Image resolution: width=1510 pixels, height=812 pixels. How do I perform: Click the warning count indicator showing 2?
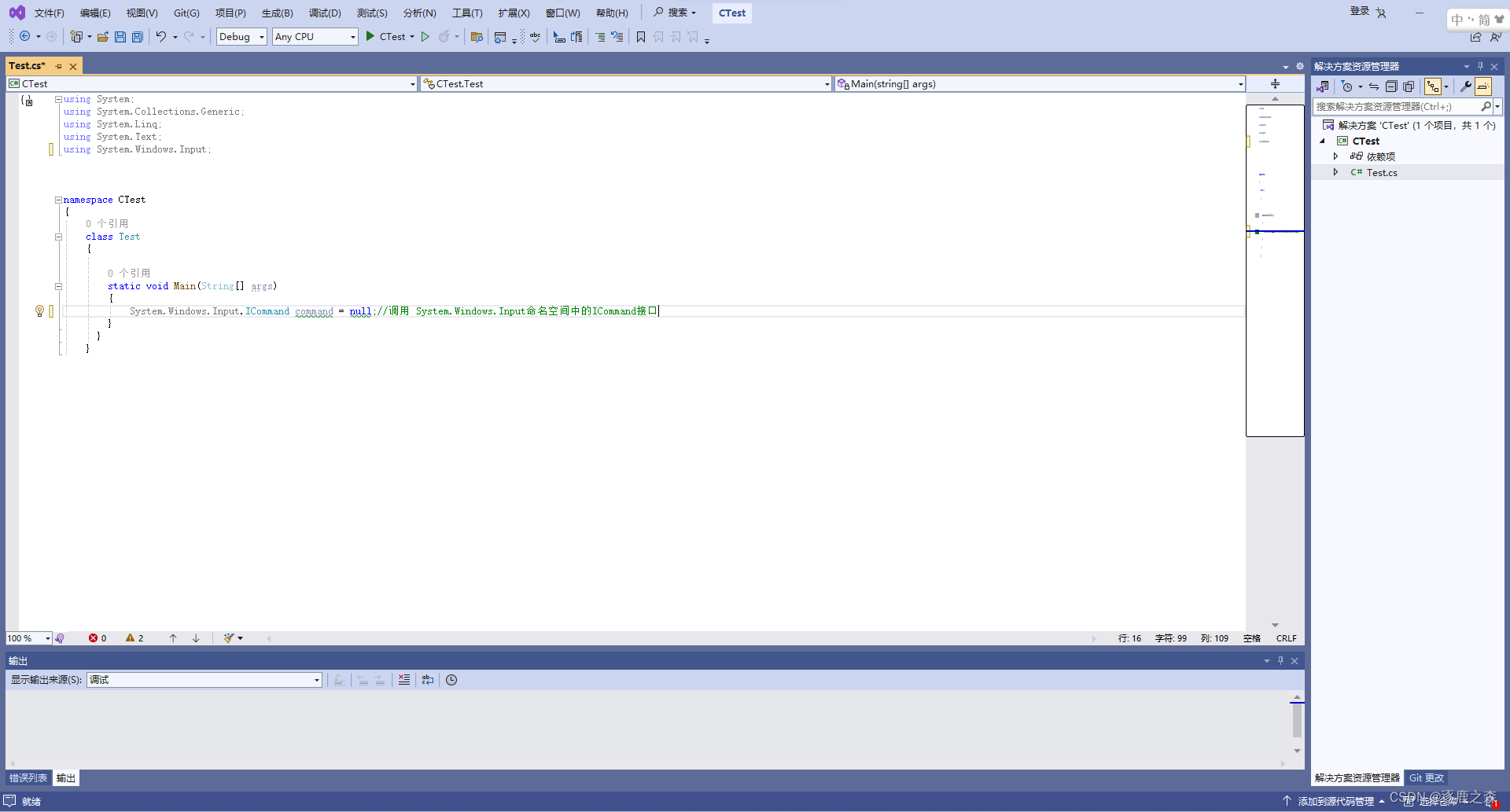coord(134,638)
